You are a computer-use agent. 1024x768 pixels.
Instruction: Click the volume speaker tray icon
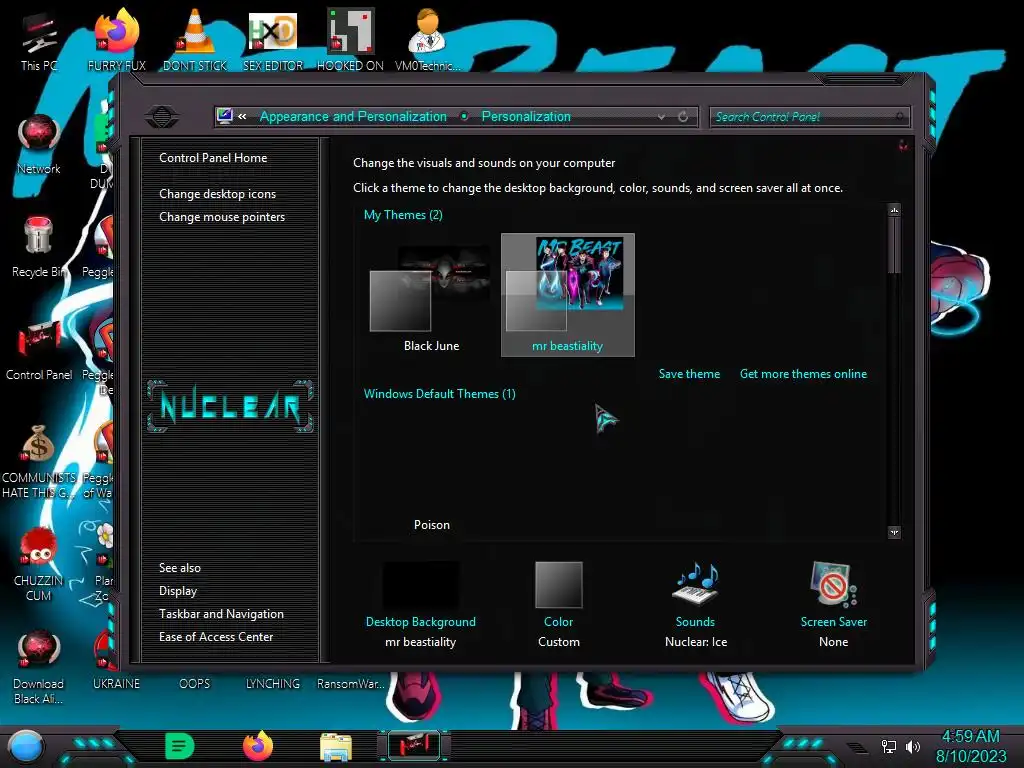click(913, 746)
